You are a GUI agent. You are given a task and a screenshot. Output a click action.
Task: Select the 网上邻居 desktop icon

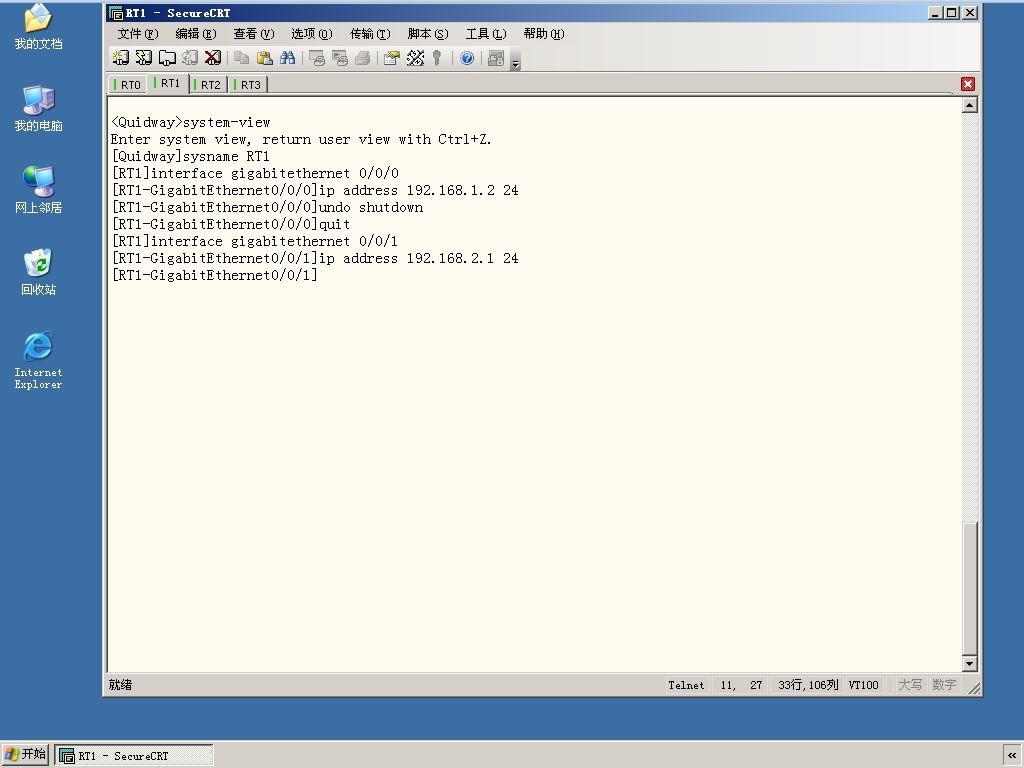39,190
